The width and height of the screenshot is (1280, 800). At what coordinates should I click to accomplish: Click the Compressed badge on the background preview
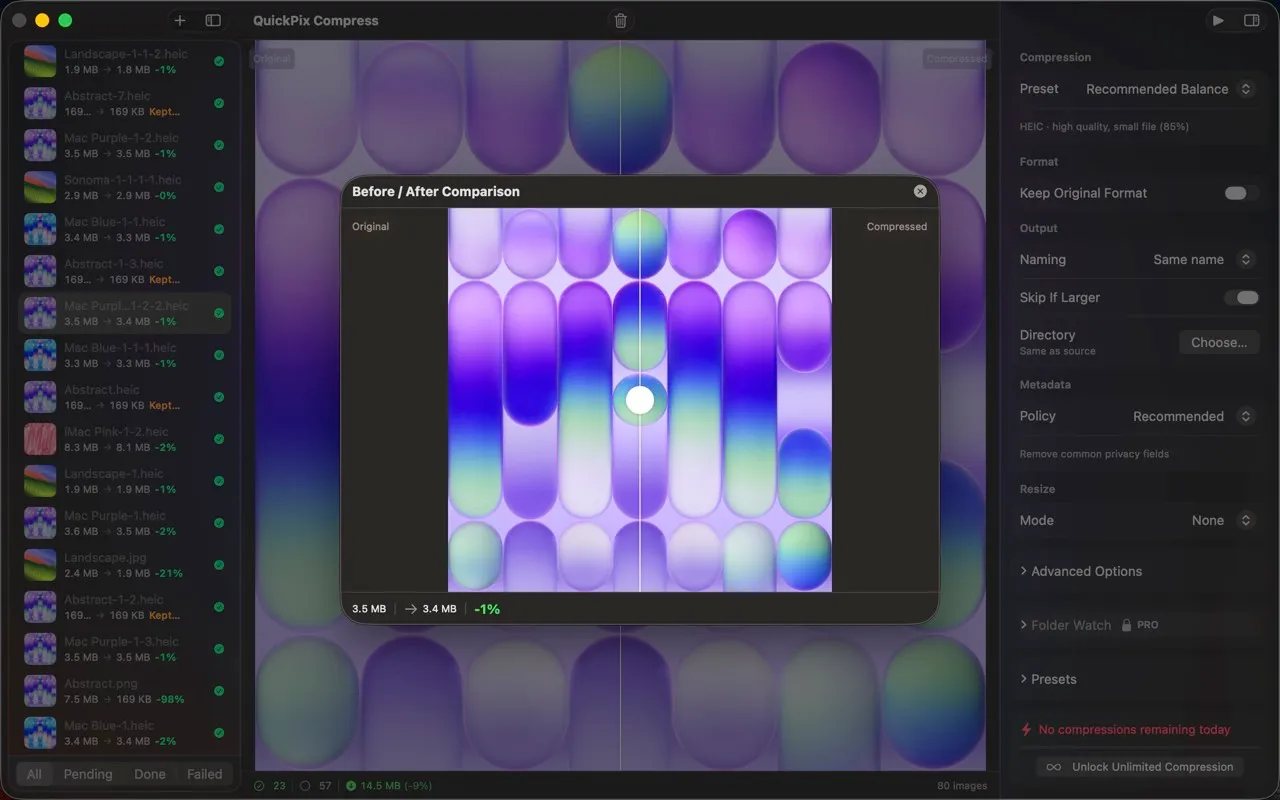tap(956, 59)
